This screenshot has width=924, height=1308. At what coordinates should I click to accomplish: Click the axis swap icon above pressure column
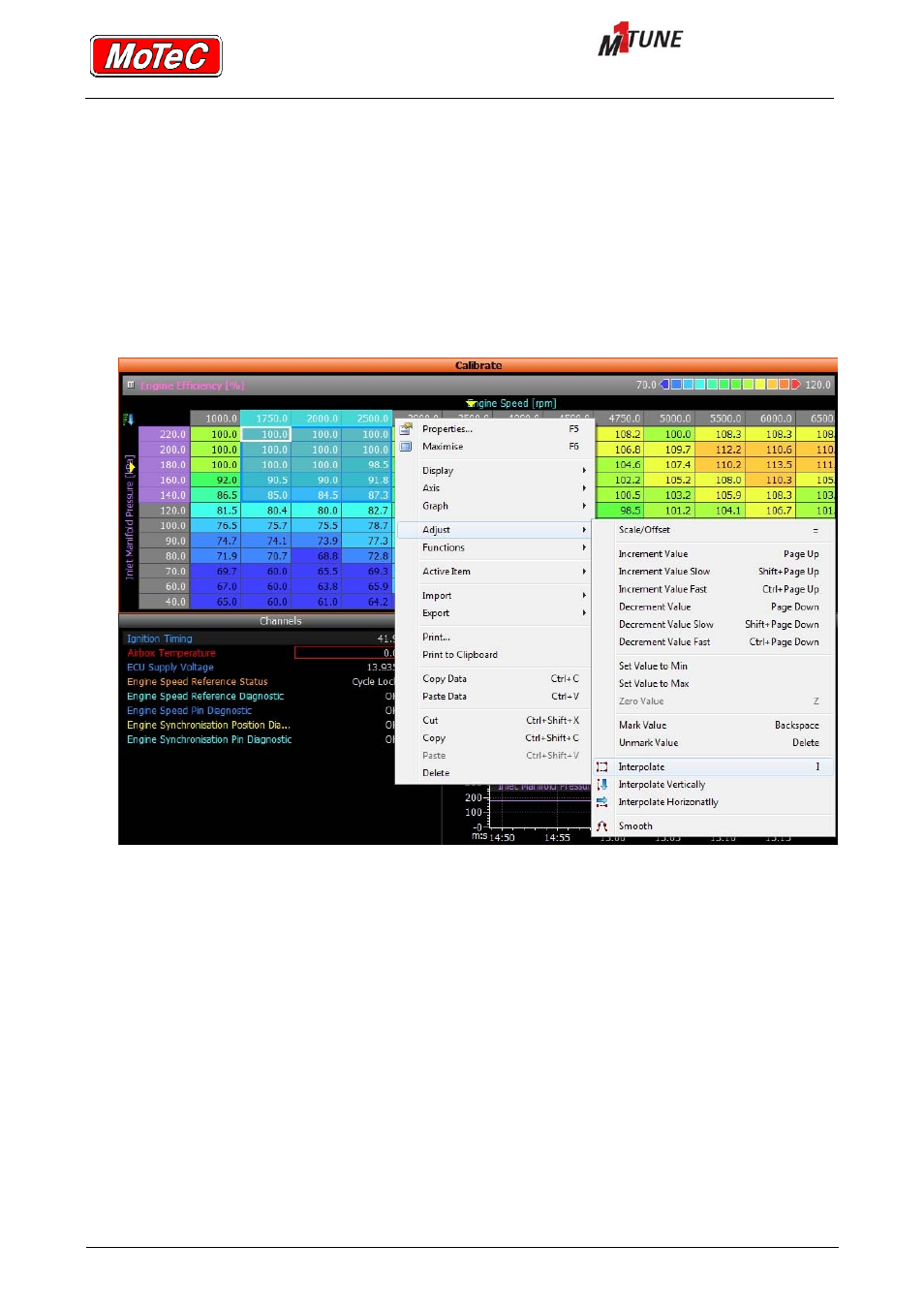pos(128,420)
